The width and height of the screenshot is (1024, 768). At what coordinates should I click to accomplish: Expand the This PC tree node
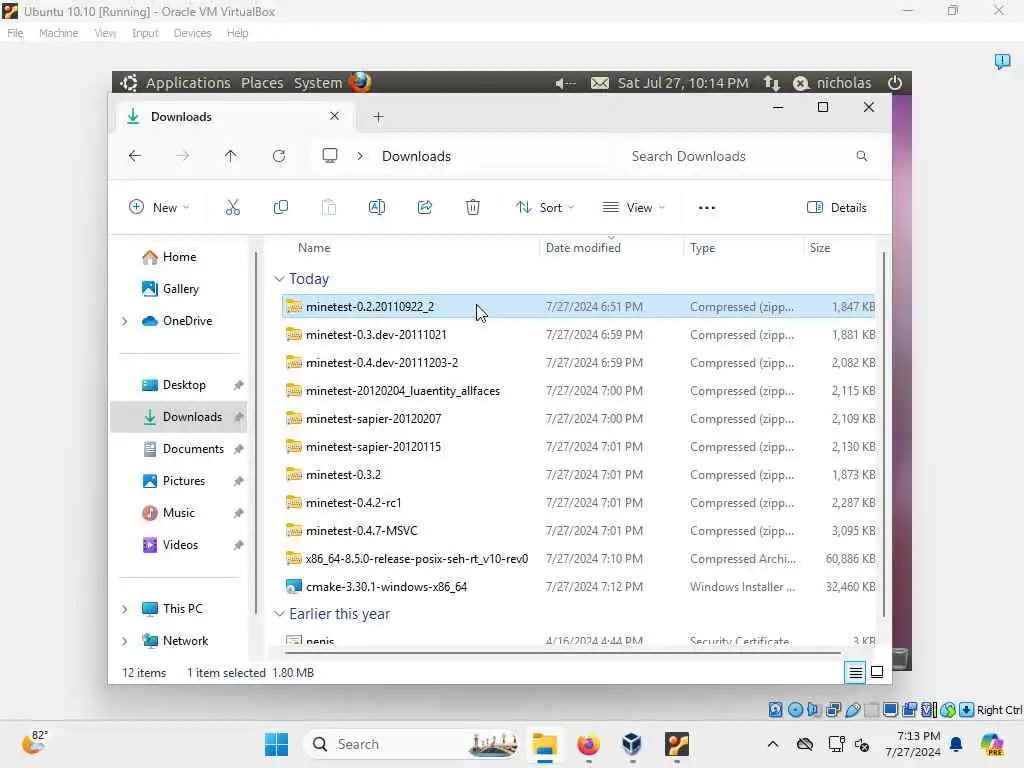pos(124,609)
